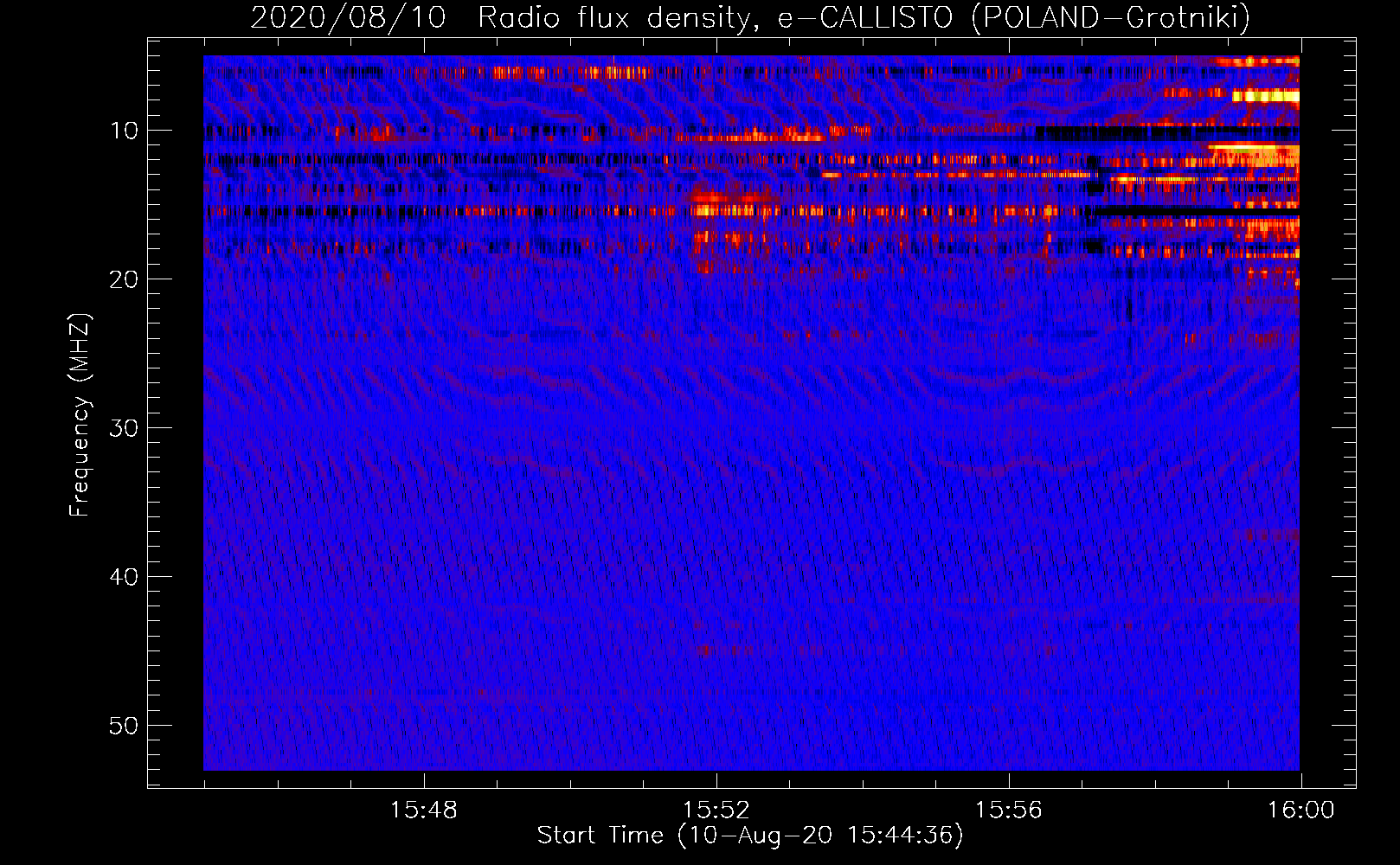Click the frequency tick label '40'

tap(125, 577)
